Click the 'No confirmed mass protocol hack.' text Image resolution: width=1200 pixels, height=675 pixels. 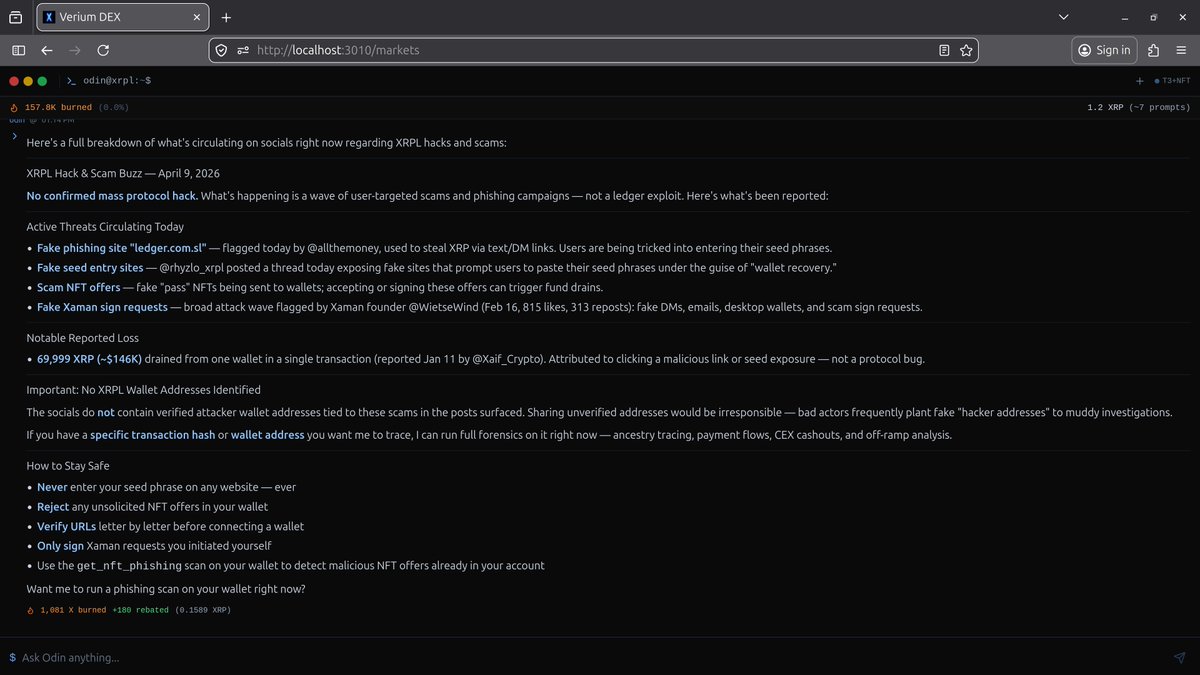point(112,196)
